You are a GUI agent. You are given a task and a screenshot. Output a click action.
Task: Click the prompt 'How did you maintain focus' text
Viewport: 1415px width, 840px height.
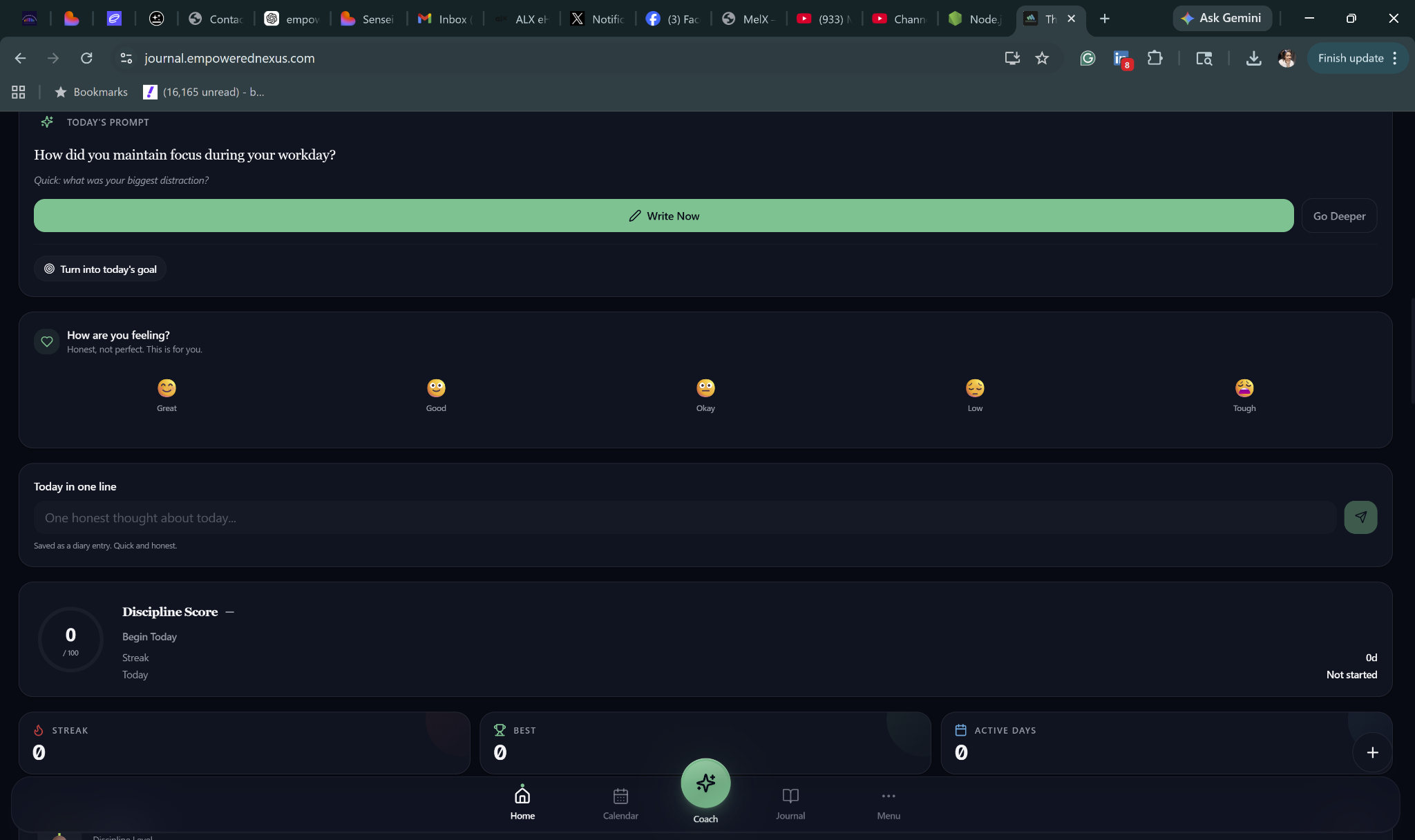coord(184,154)
